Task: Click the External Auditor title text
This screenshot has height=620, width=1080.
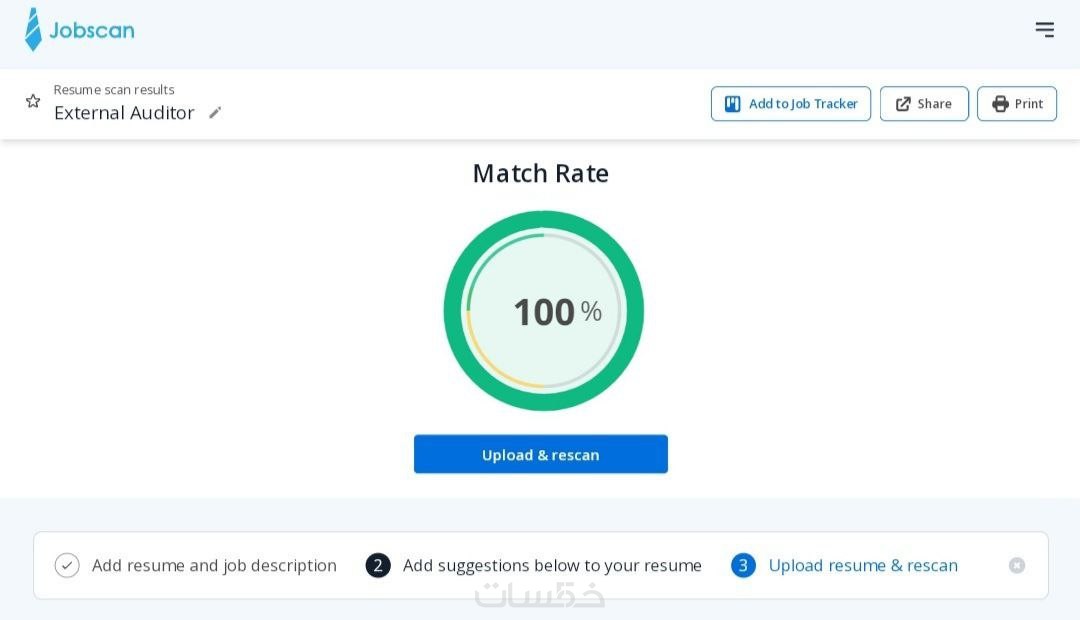Action: [x=124, y=113]
